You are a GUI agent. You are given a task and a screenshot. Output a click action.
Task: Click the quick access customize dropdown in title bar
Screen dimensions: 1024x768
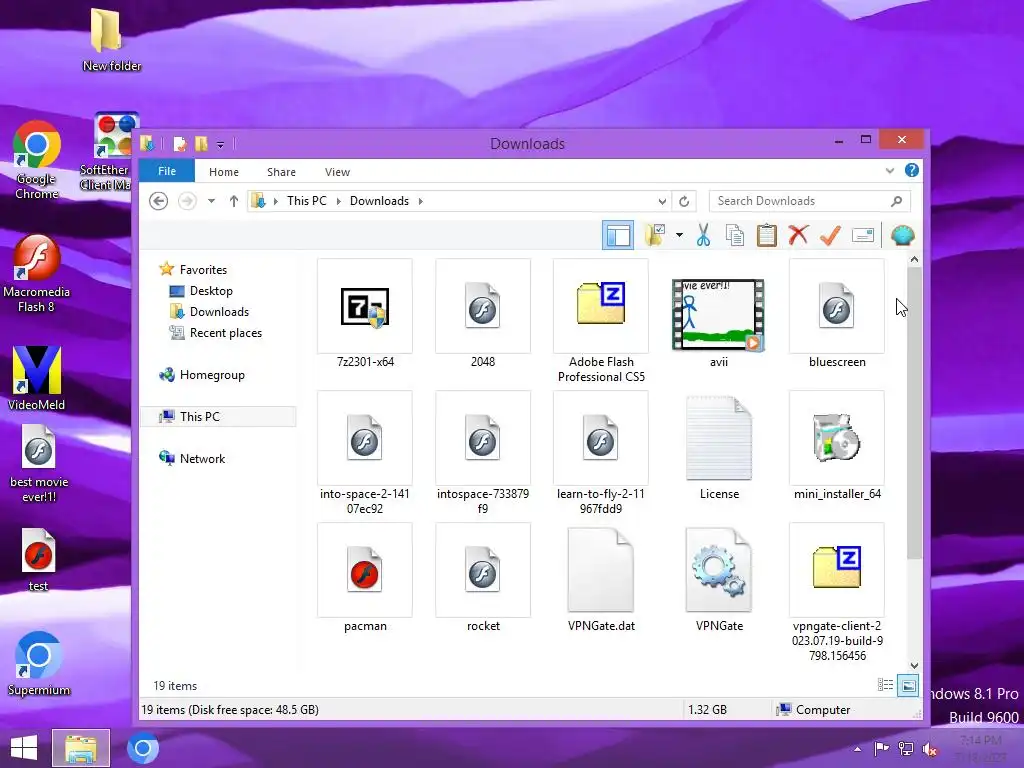pos(220,144)
